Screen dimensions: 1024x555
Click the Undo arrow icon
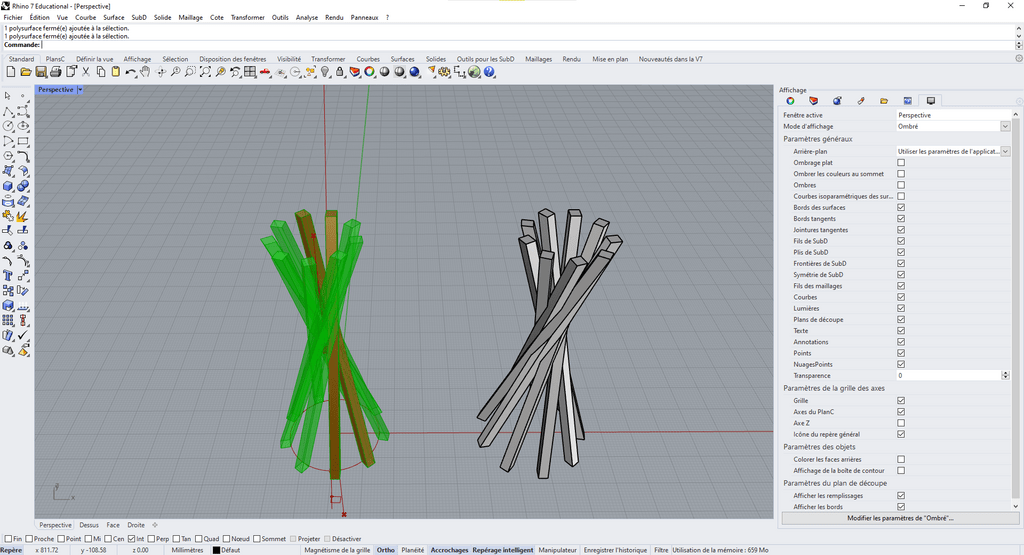[131, 72]
